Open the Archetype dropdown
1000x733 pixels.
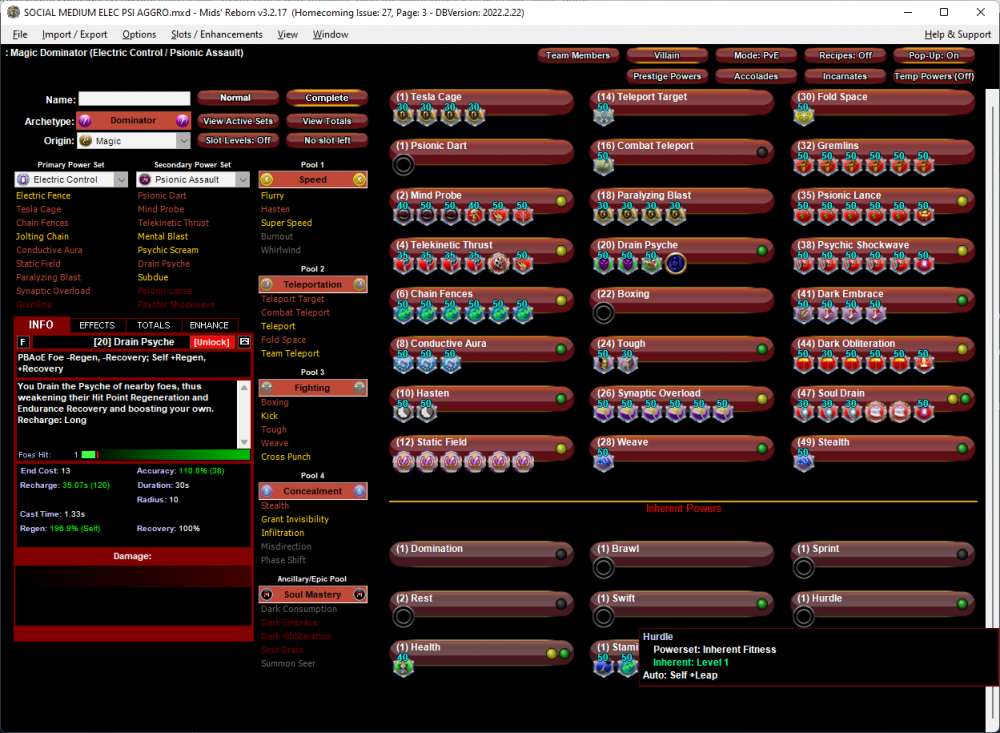134,121
